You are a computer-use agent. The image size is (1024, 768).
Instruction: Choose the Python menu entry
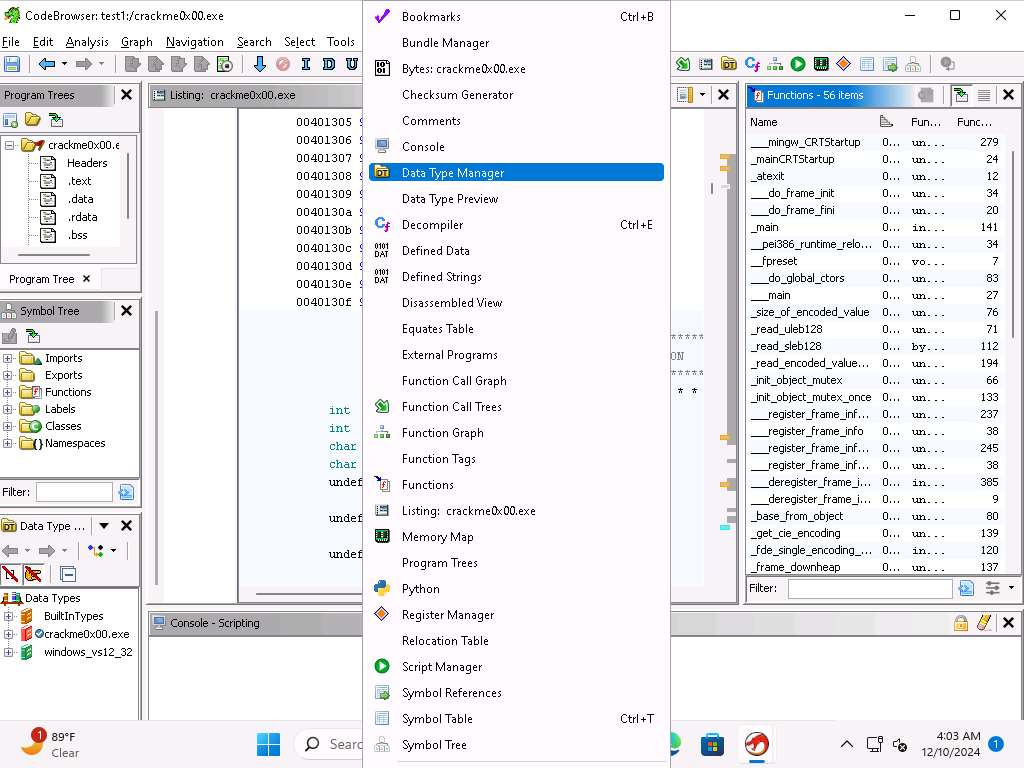[420, 589]
